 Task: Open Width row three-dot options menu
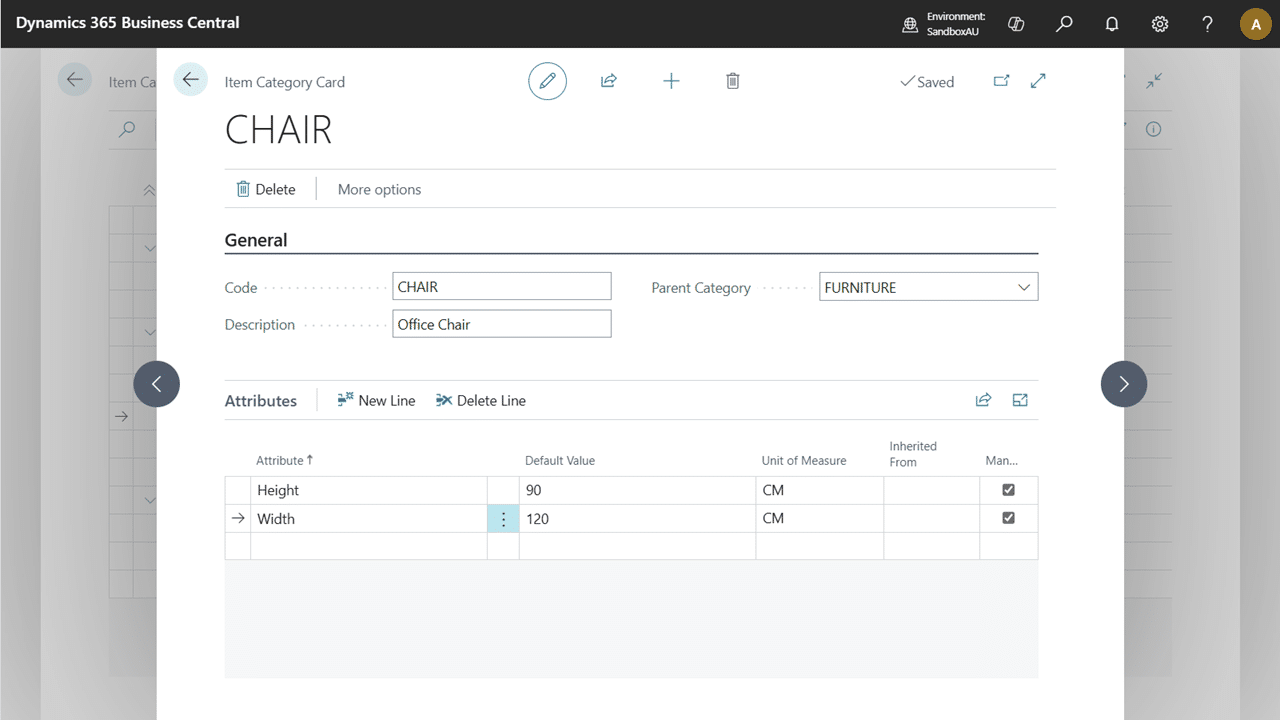click(x=503, y=519)
